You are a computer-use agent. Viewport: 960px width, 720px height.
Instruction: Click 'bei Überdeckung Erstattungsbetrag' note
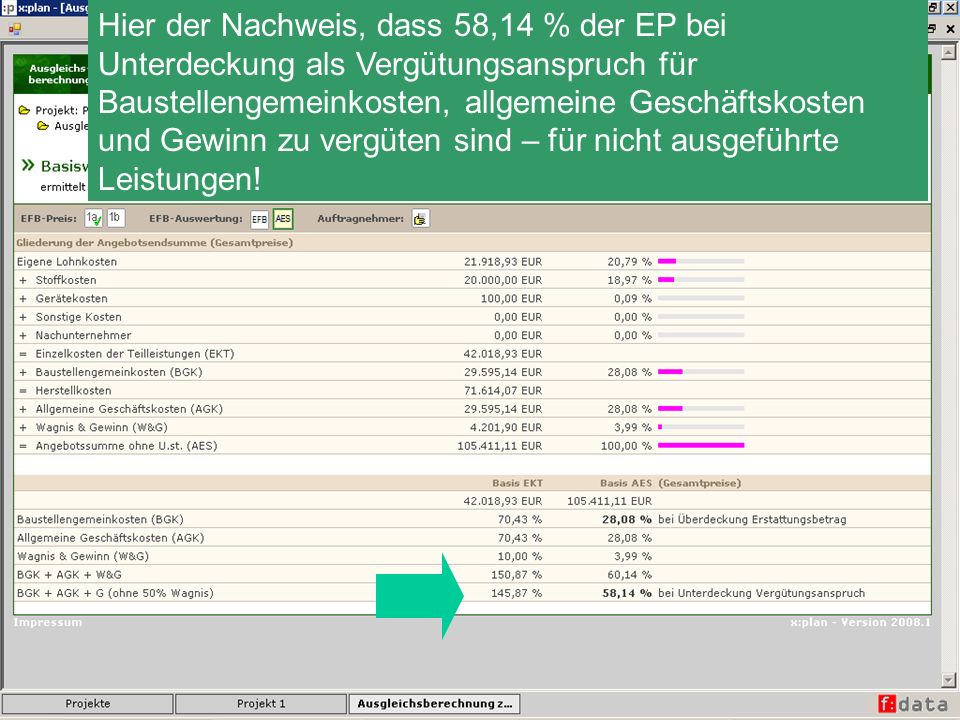click(752, 519)
